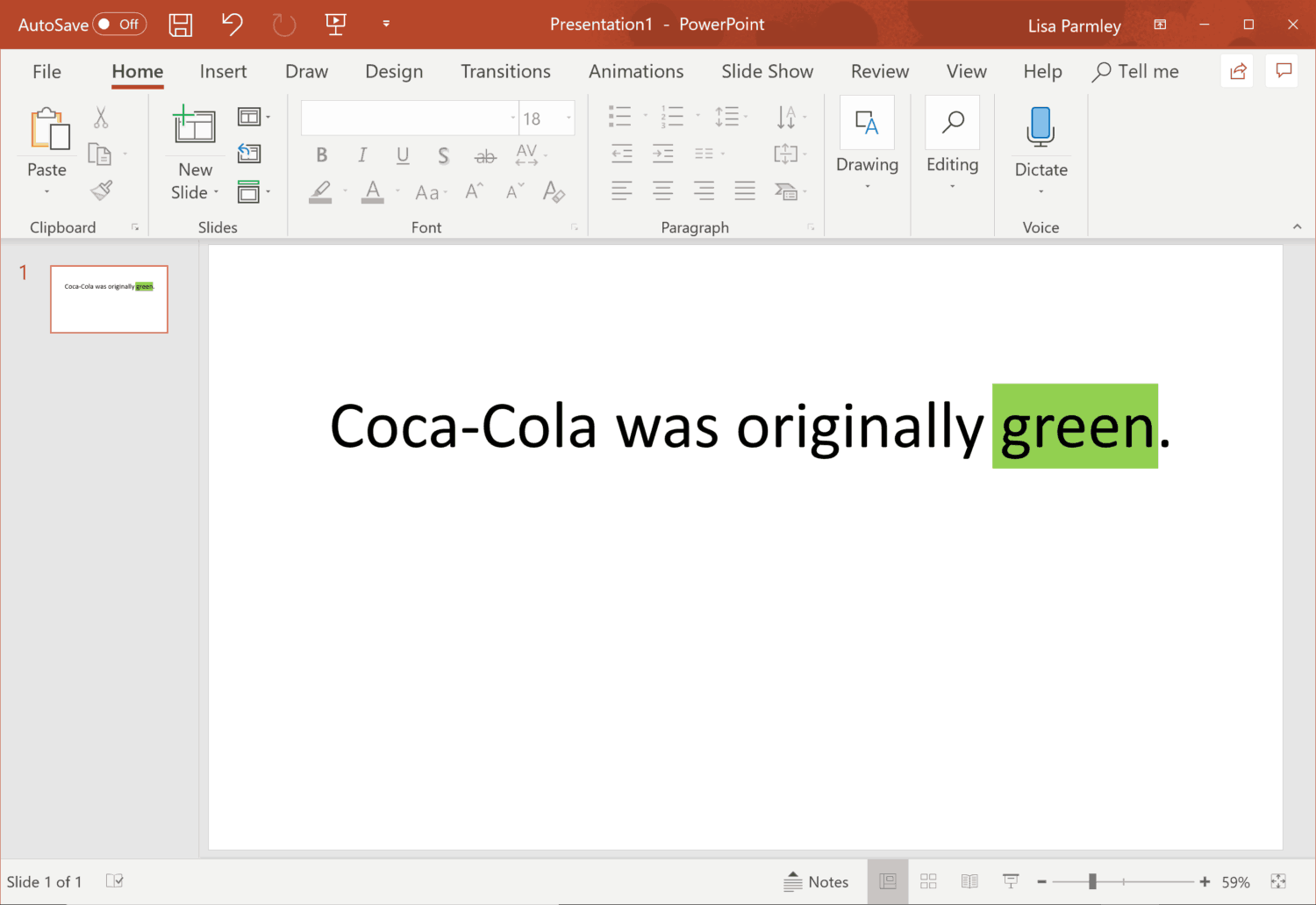Open Paste options dropdown arrow
This screenshot has height=905, width=1316.
click(46, 192)
